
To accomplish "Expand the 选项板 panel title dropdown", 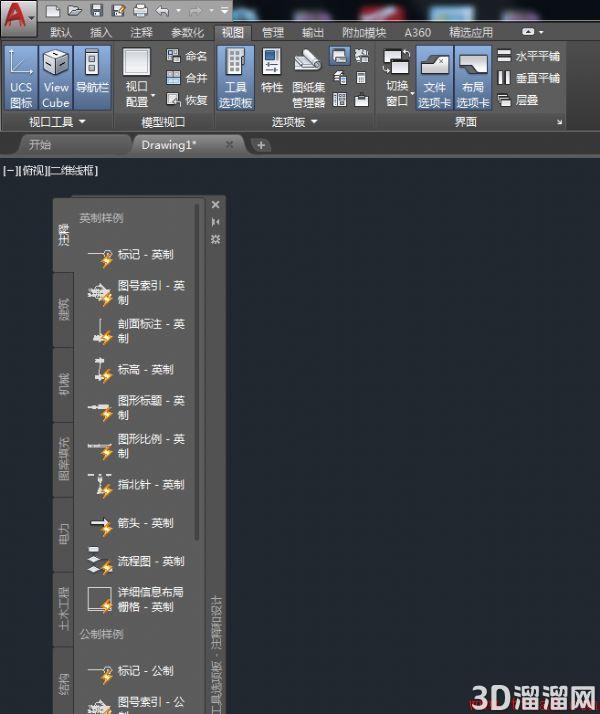I will click(295, 122).
